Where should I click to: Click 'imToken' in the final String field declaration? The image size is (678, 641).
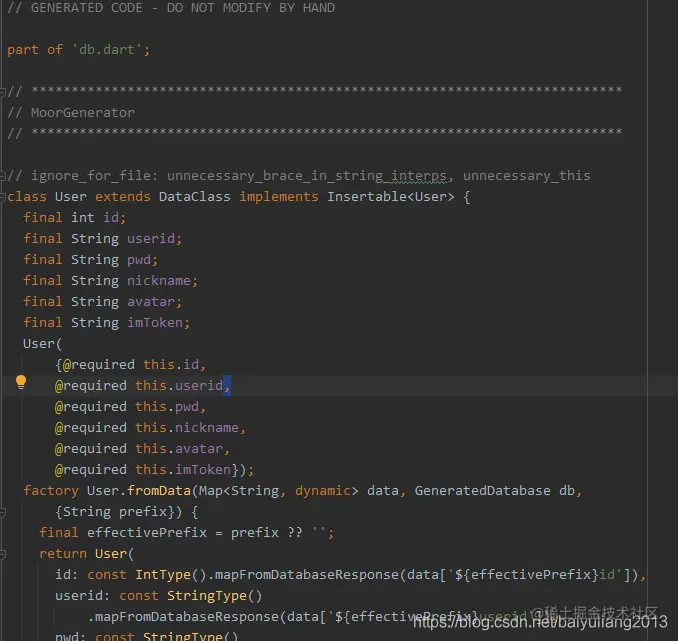[x=155, y=323]
